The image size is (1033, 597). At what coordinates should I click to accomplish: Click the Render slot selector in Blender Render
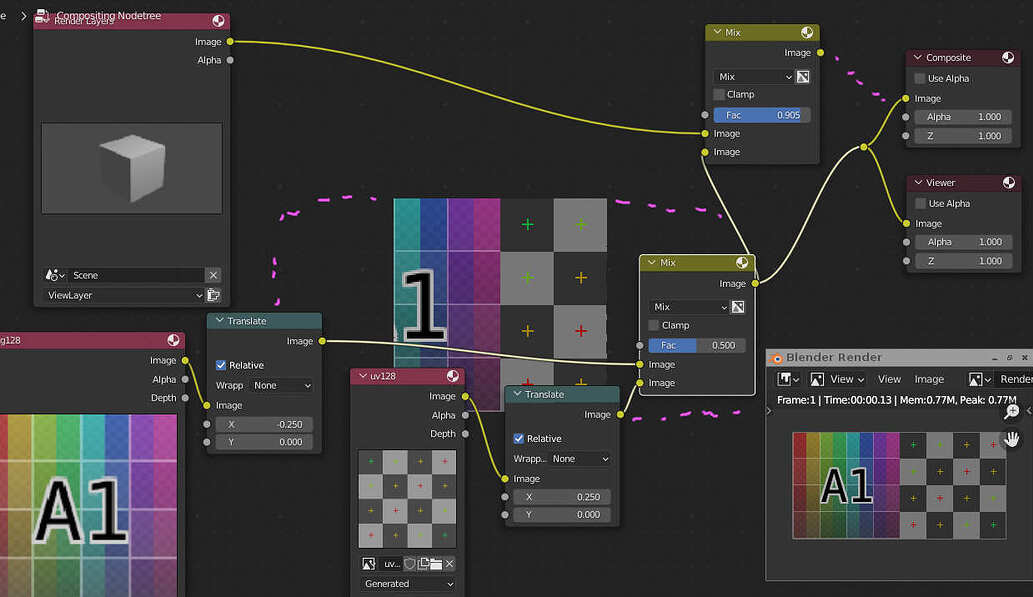[x=1015, y=379]
